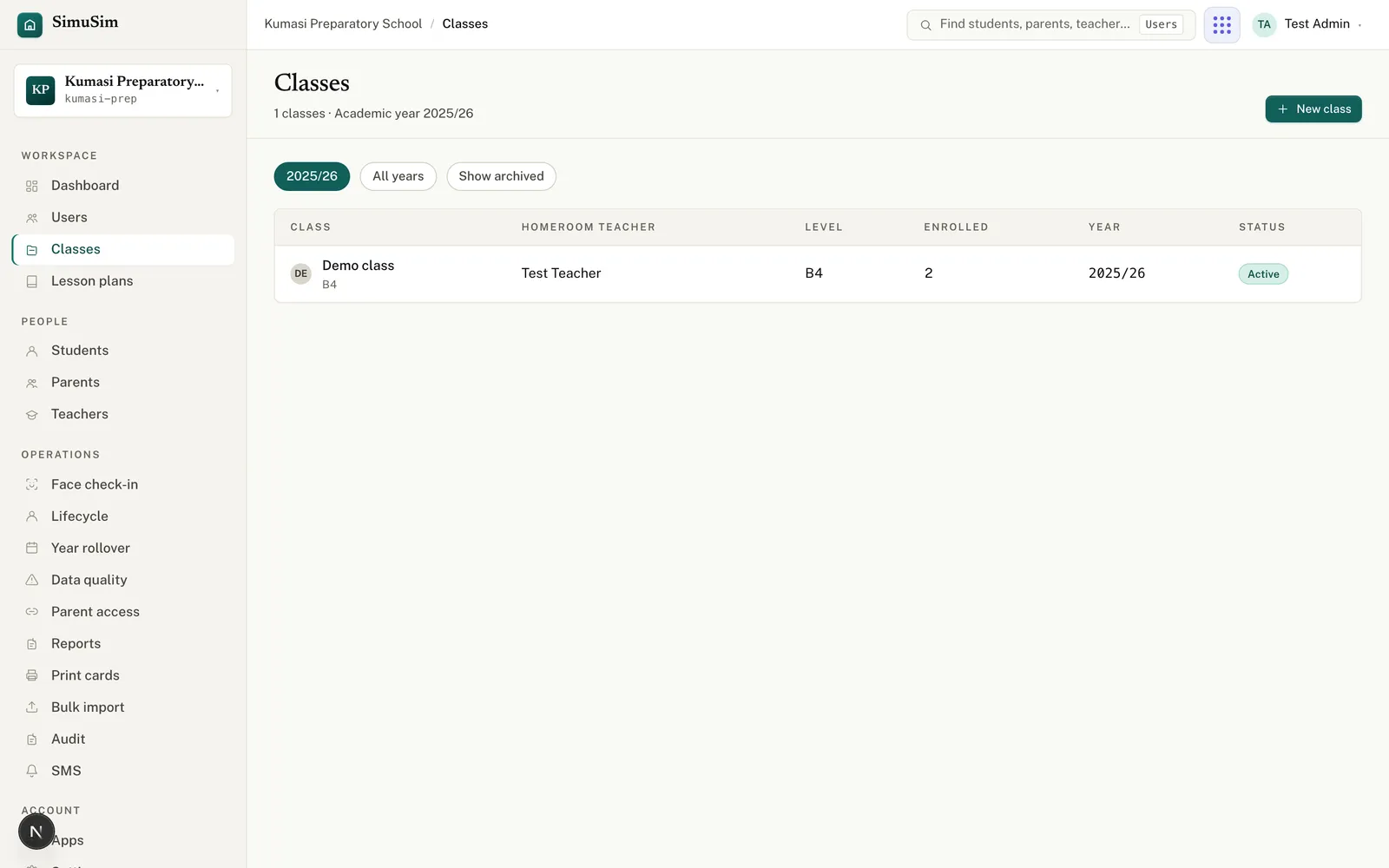Select the All years filter chip
This screenshot has height=868, width=1389.
[398, 176]
